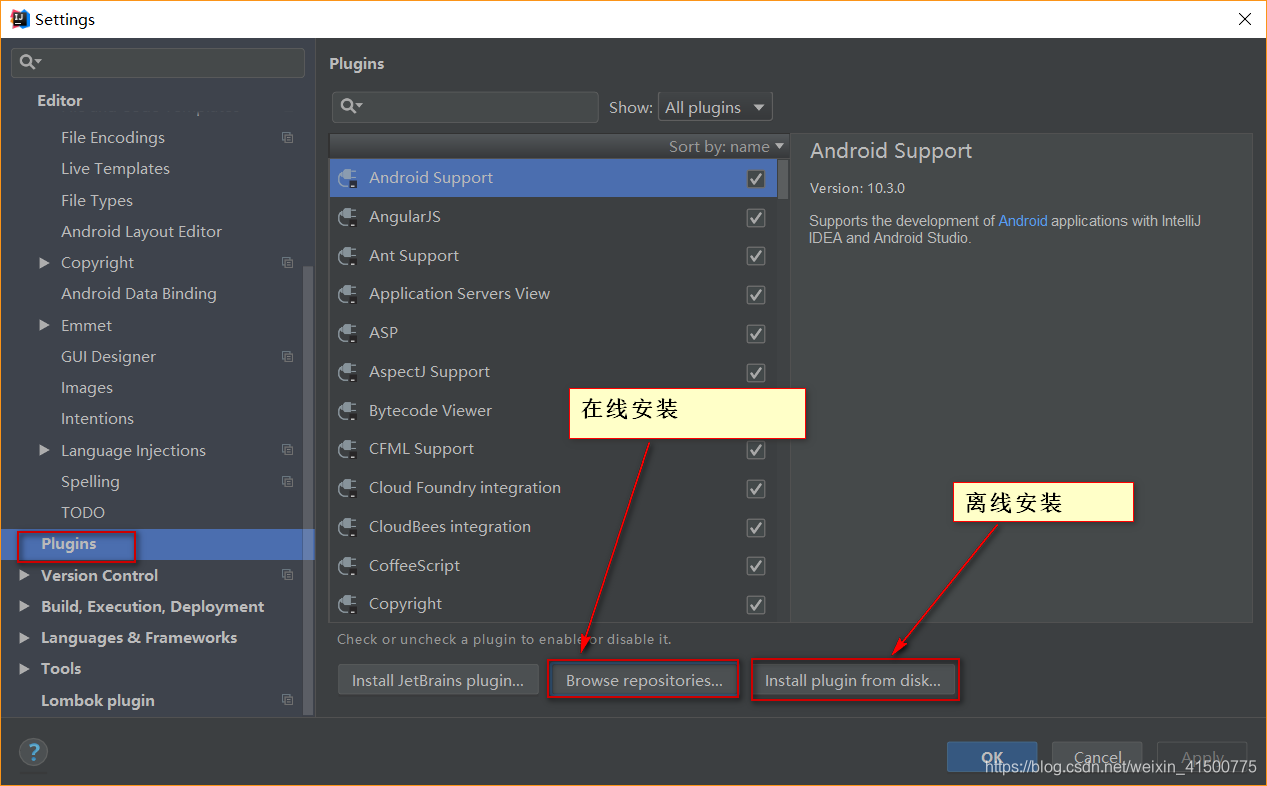
Task: Toggle the CFML Support checkbox
Action: 756,450
